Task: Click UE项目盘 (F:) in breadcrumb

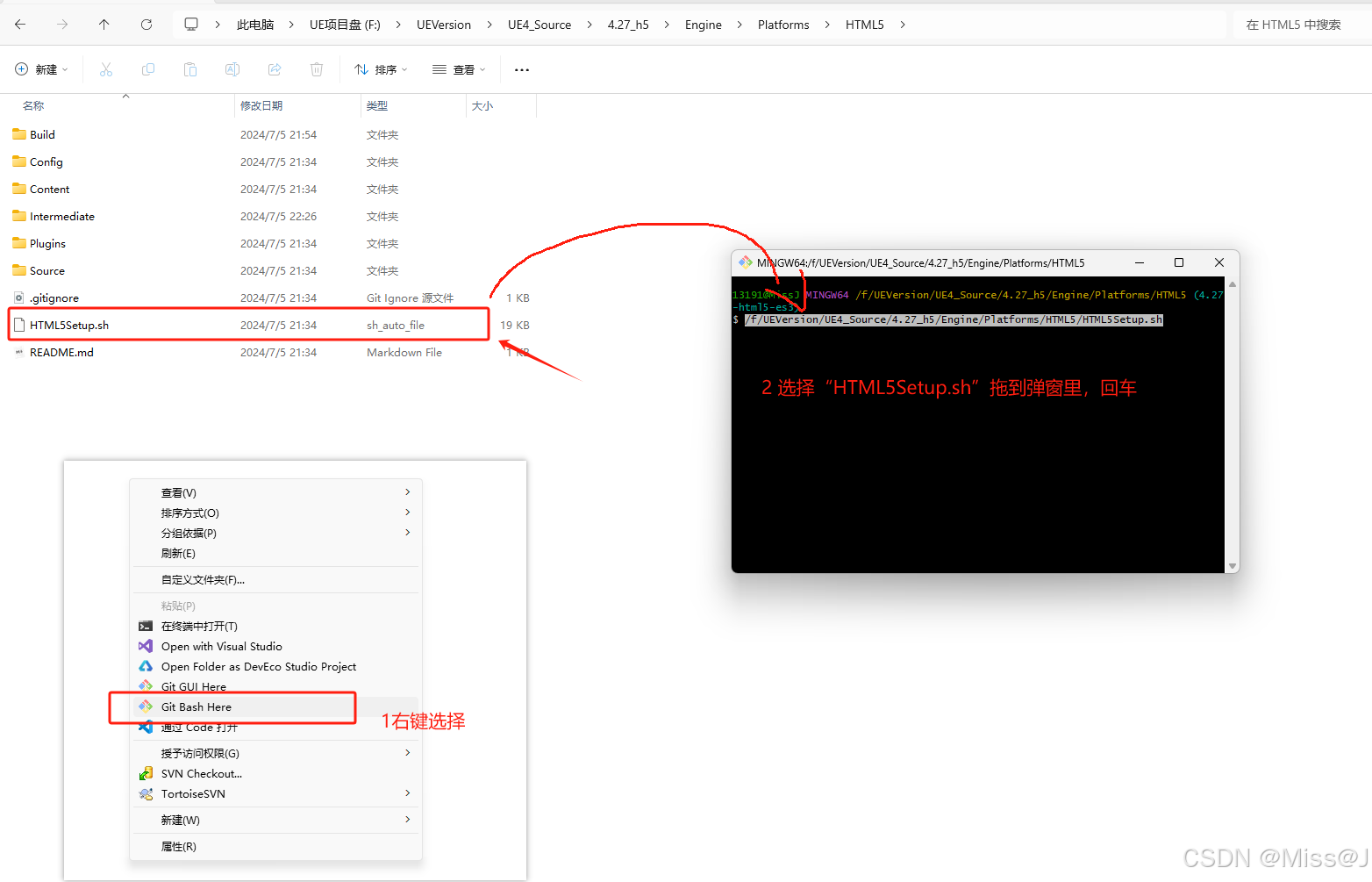Action: tap(345, 25)
